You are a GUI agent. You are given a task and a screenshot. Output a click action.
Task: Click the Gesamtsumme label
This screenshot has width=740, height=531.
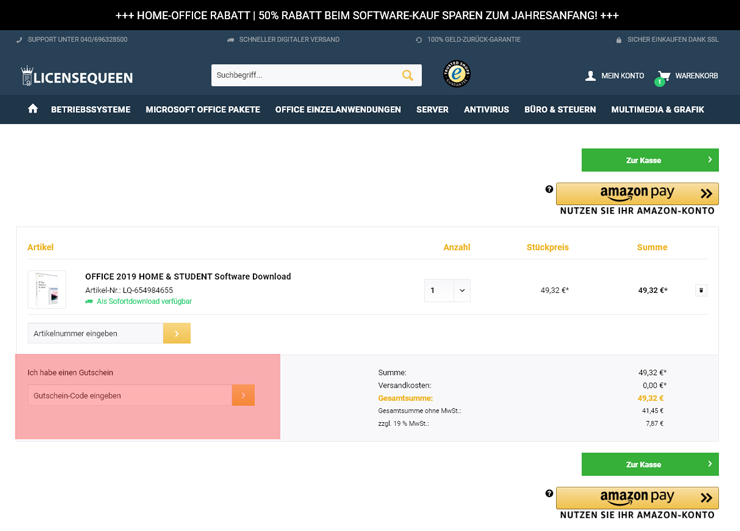click(x=405, y=398)
